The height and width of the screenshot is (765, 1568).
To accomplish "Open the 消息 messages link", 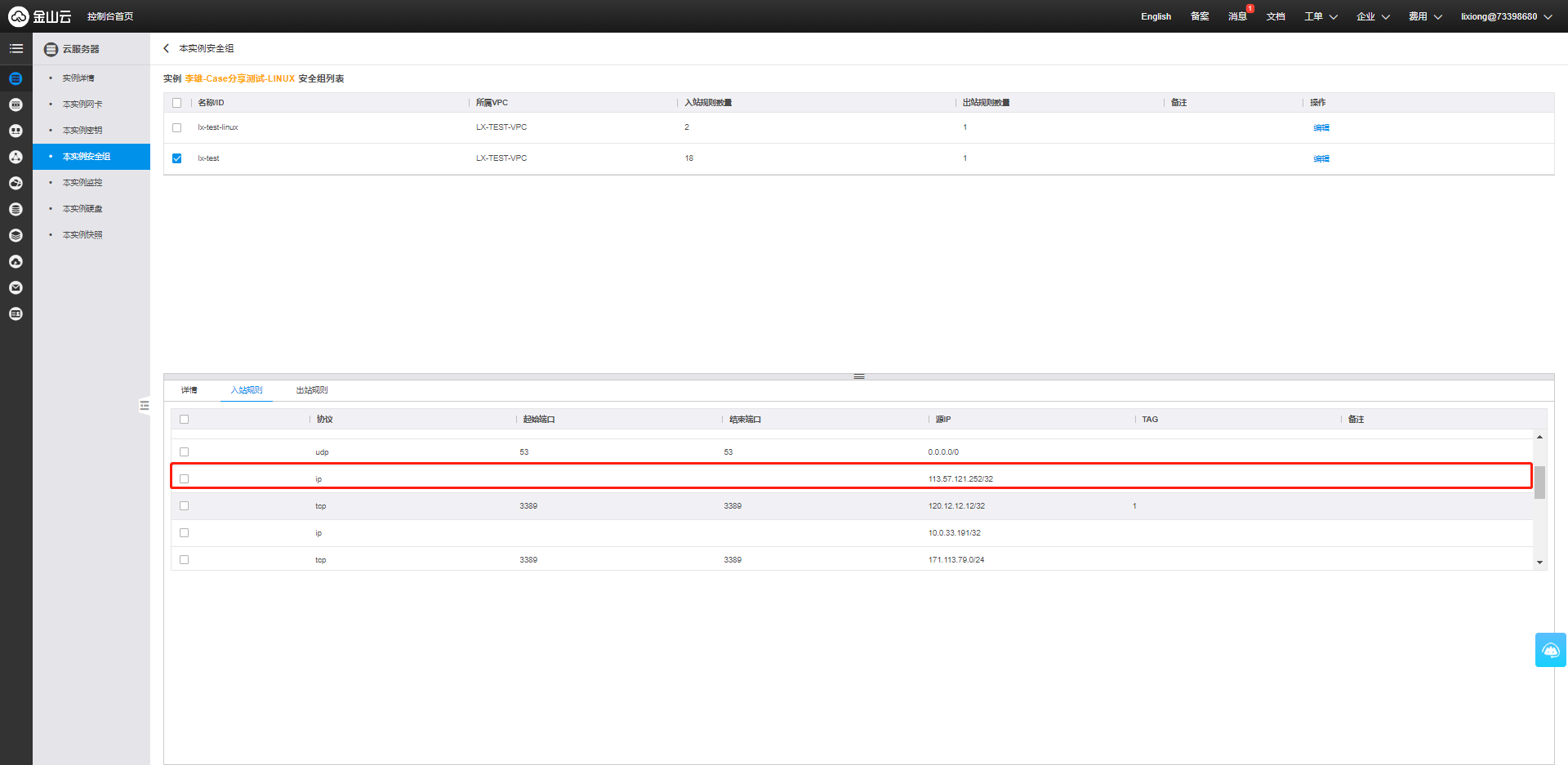I will click(1237, 16).
